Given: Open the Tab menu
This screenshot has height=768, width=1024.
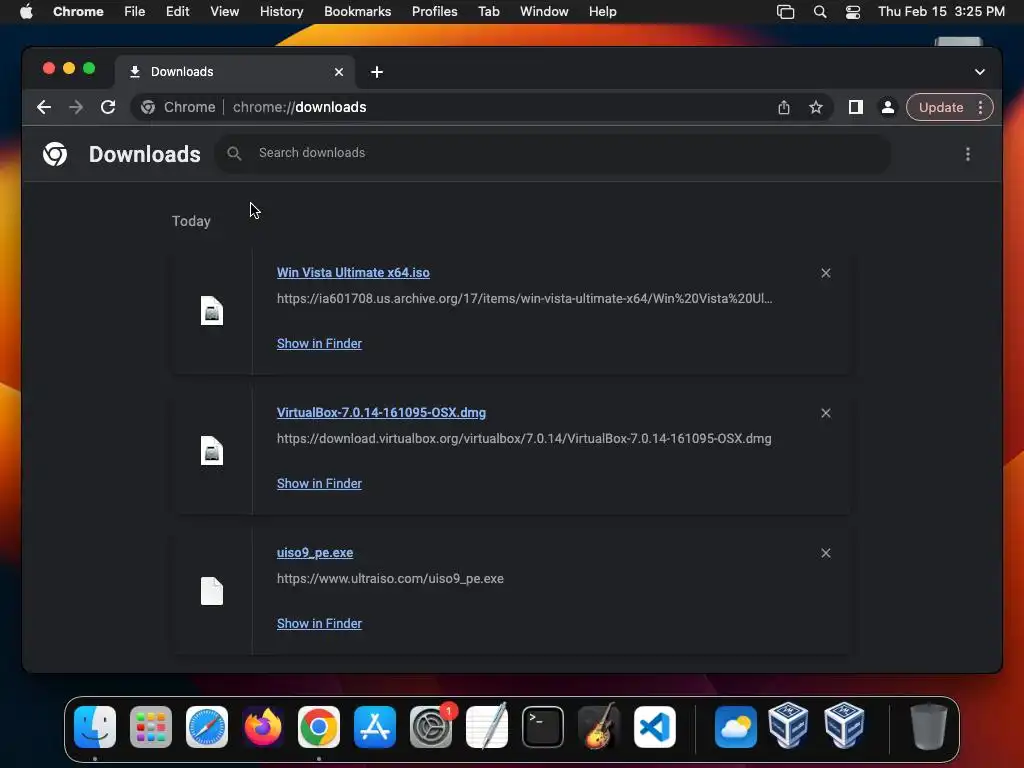Looking at the screenshot, I should tap(488, 12).
